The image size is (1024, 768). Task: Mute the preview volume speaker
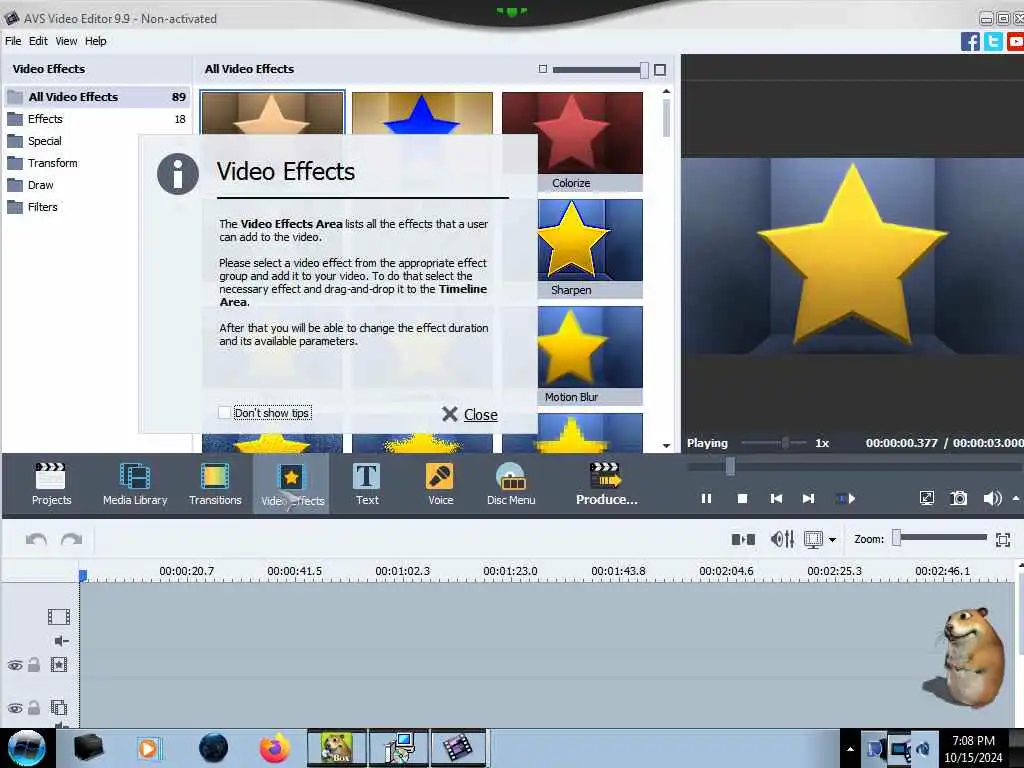click(x=992, y=498)
